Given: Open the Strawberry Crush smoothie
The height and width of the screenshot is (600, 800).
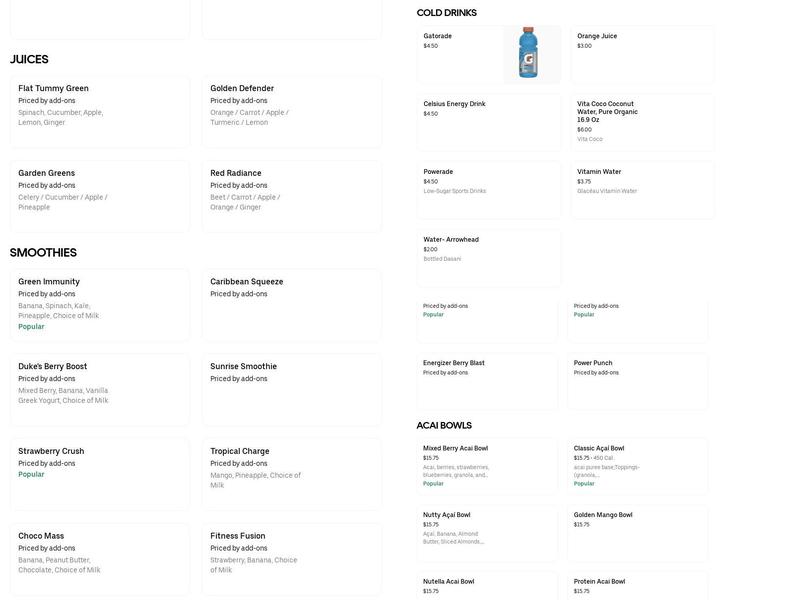Looking at the screenshot, I should [x=100, y=474].
